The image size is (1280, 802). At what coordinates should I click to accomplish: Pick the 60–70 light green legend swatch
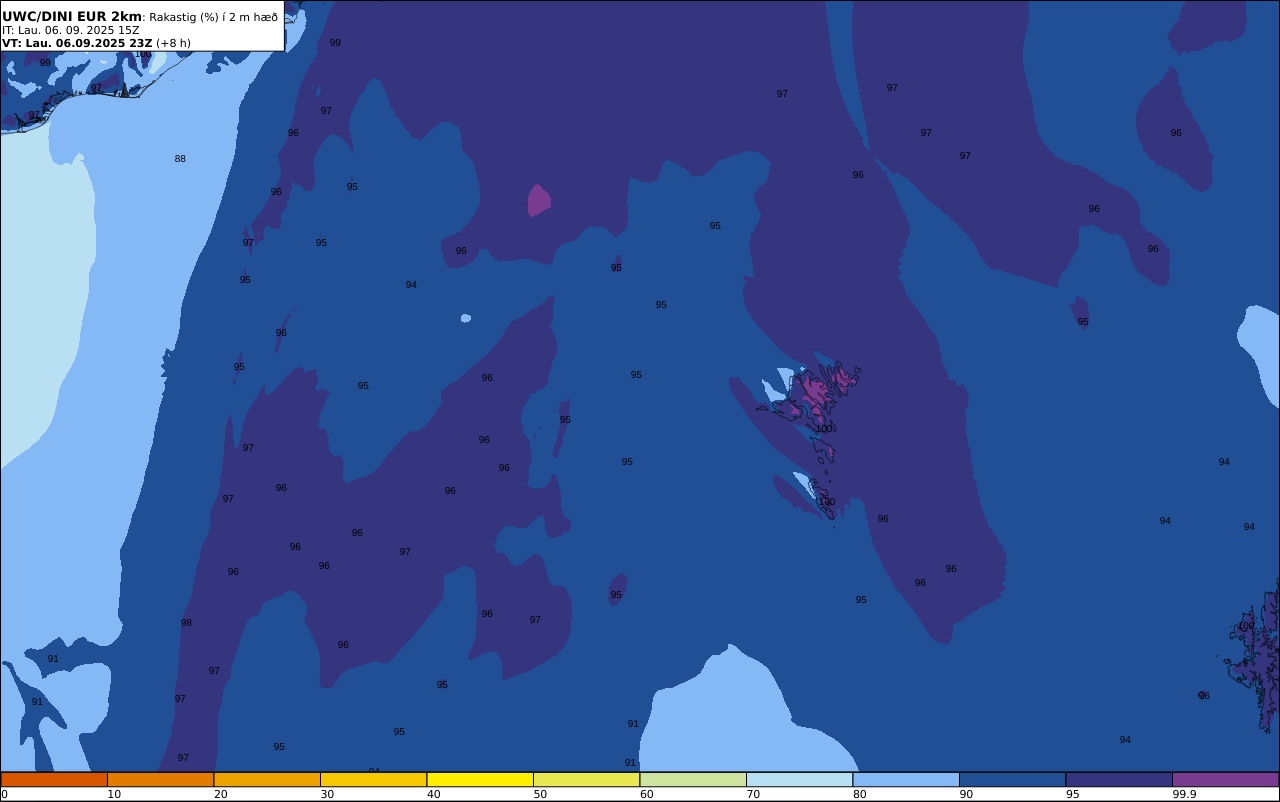point(693,779)
